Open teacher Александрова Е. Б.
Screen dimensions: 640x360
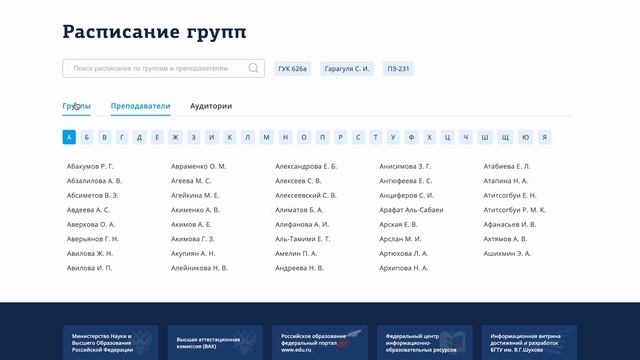[306, 167]
